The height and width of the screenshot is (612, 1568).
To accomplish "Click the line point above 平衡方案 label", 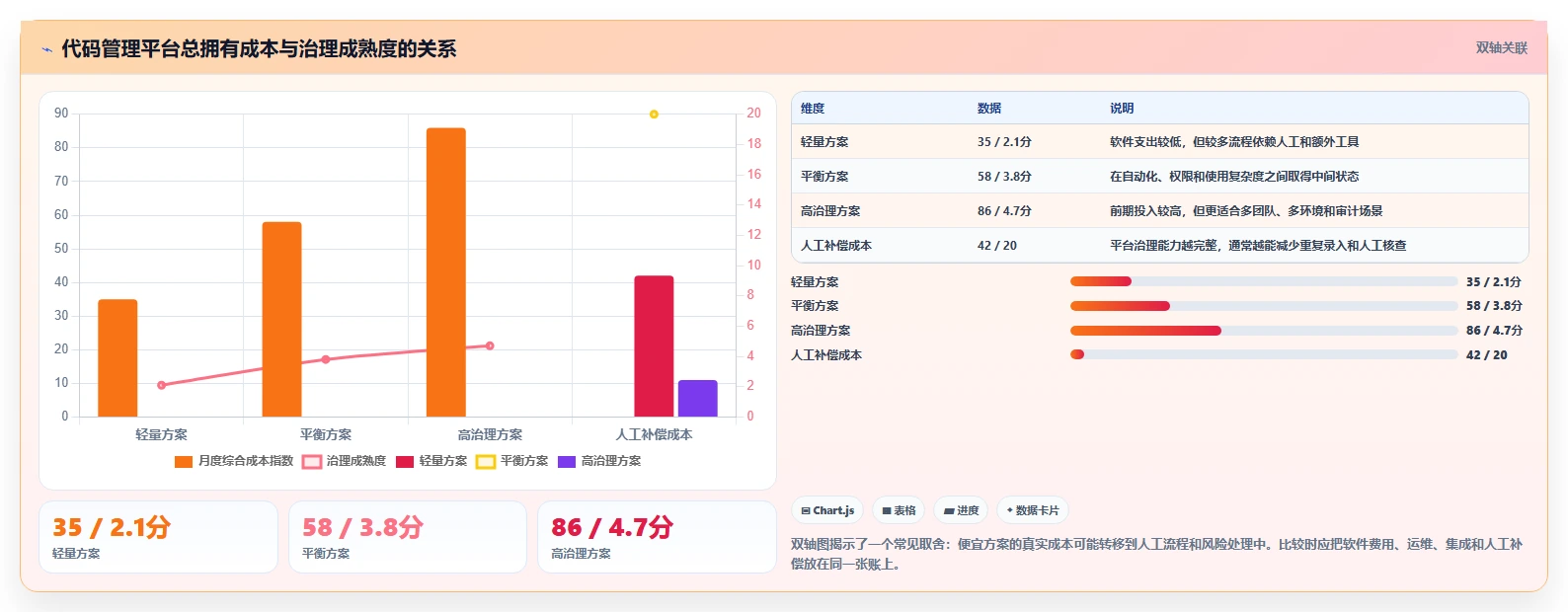I will pos(326,359).
